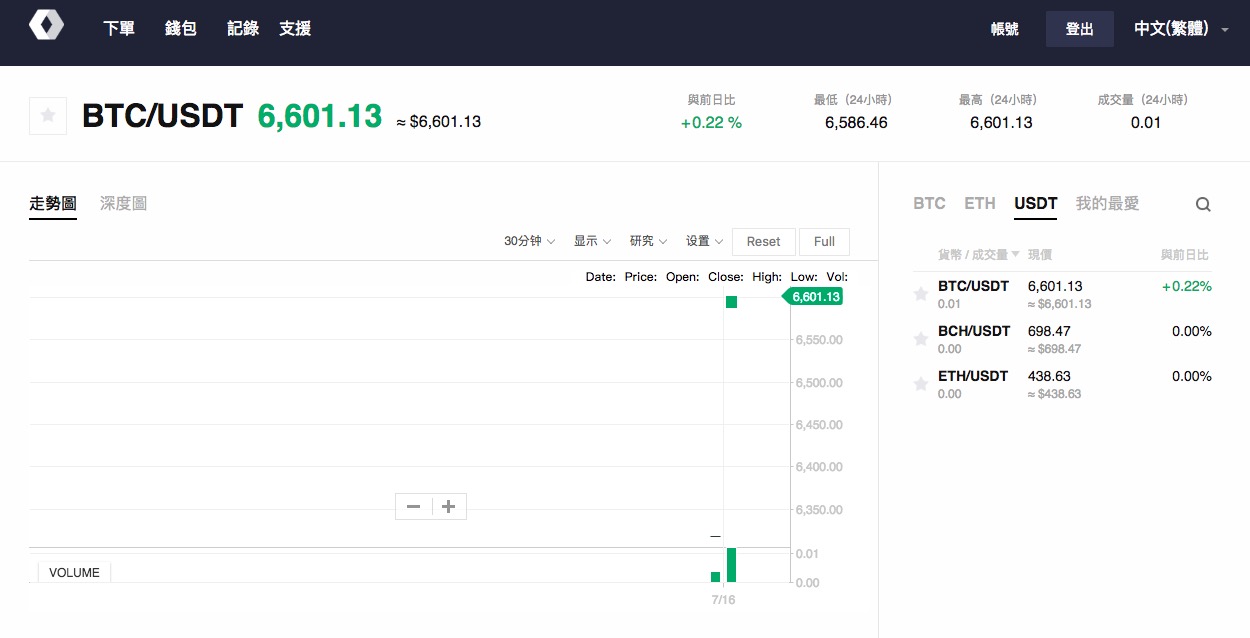Switch to 走勢圖 chart tab
The height and width of the screenshot is (638, 1250).
[53, 204]
